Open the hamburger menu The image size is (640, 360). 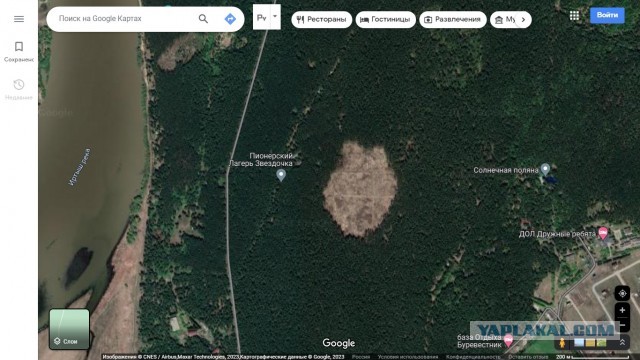coord(19,19)
